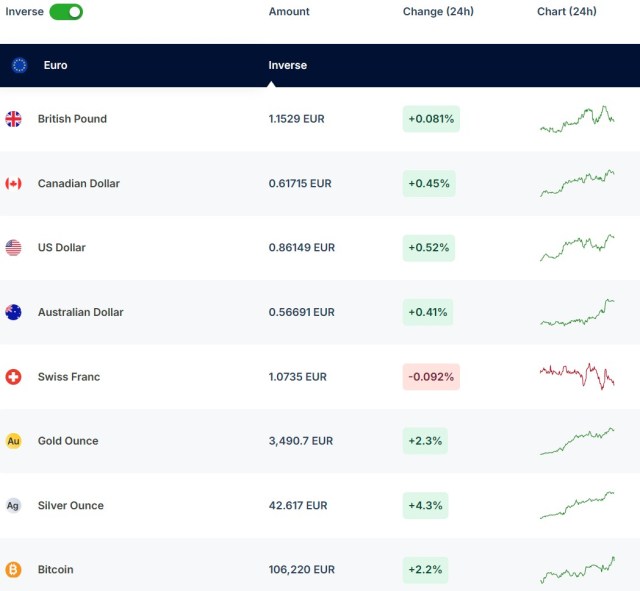640x591 pixels.
Task: Click the Canadian Dollar flag icon
Action: coord(14,183)
